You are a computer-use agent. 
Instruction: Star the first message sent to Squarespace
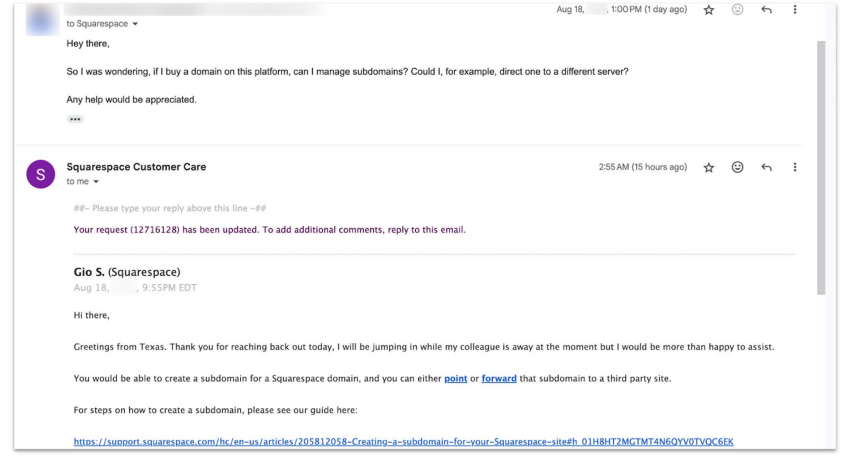(x=709, y=10)
